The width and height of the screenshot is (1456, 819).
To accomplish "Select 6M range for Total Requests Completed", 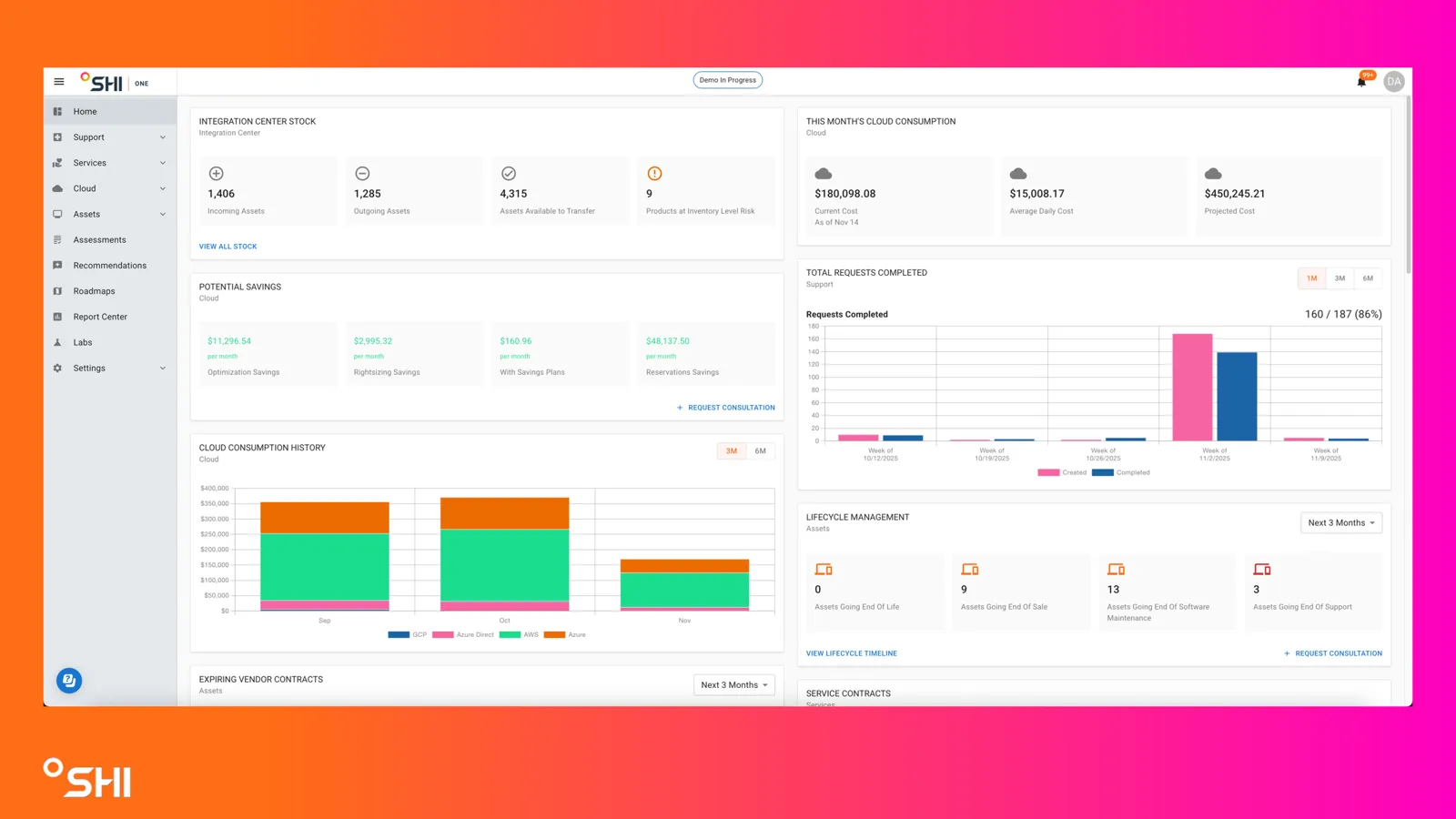I will pyautogui.click(x=1368, y=278).
